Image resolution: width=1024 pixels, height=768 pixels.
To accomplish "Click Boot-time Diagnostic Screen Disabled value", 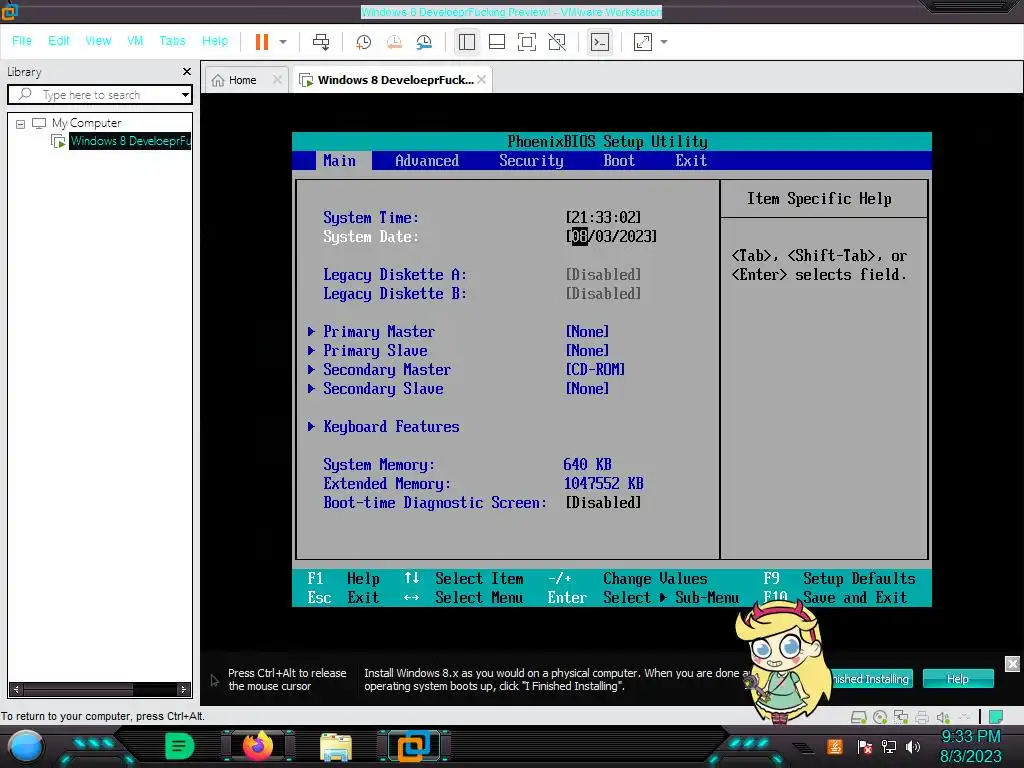I will click(603, 503).
